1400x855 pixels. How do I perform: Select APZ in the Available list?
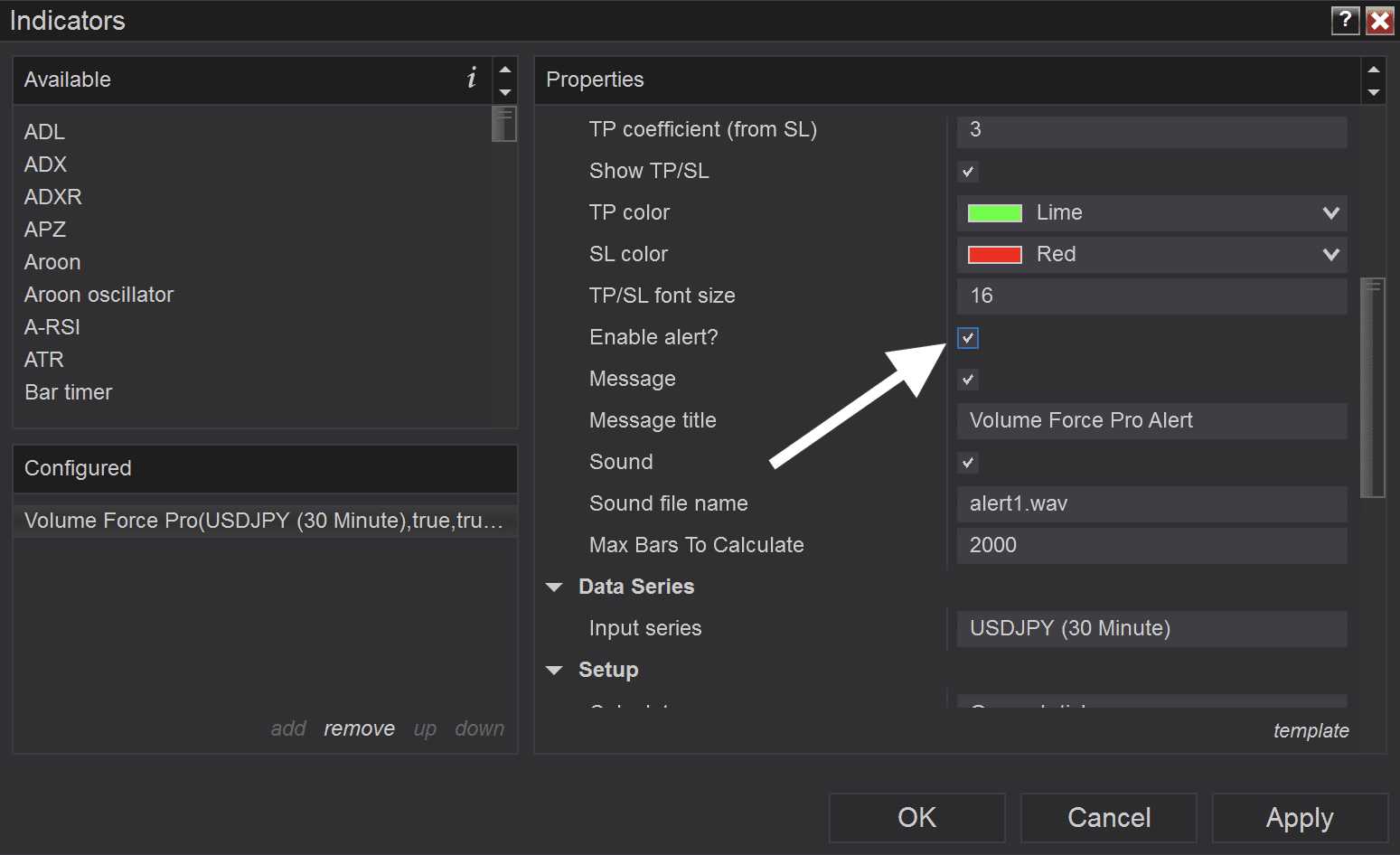45,230
